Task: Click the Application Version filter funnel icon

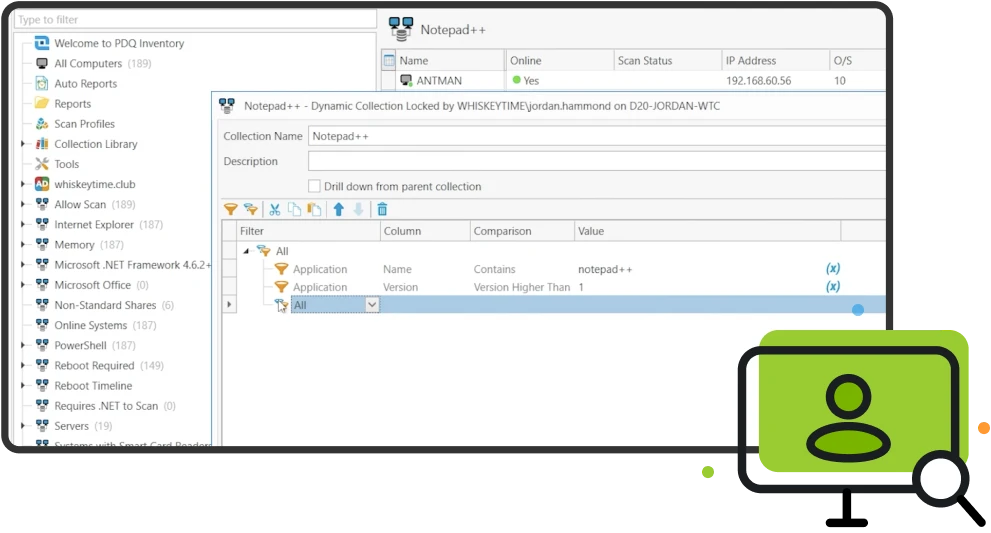Action: [281, 286]
